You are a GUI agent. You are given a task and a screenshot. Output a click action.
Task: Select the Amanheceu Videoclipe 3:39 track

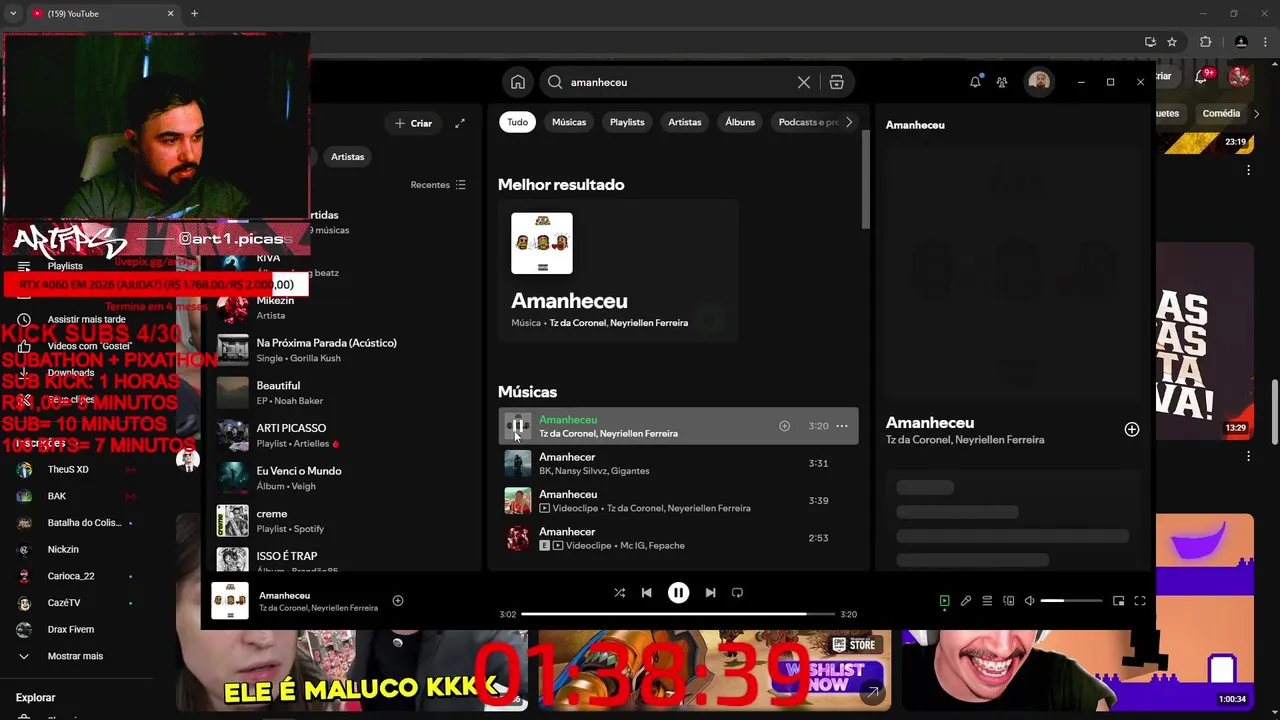[x=678, y=501]
